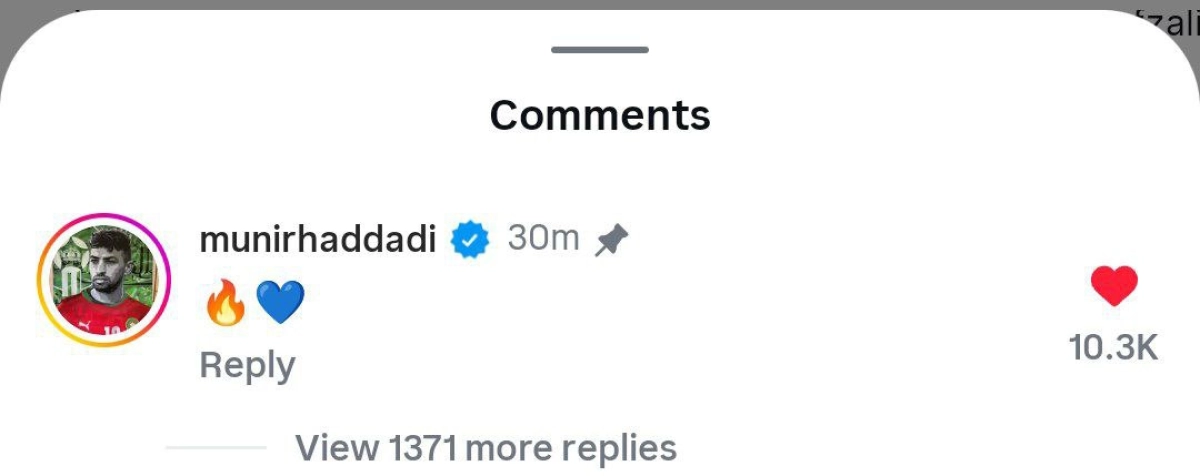
Task: Click the Comments heading
Action: click(600, 115)
